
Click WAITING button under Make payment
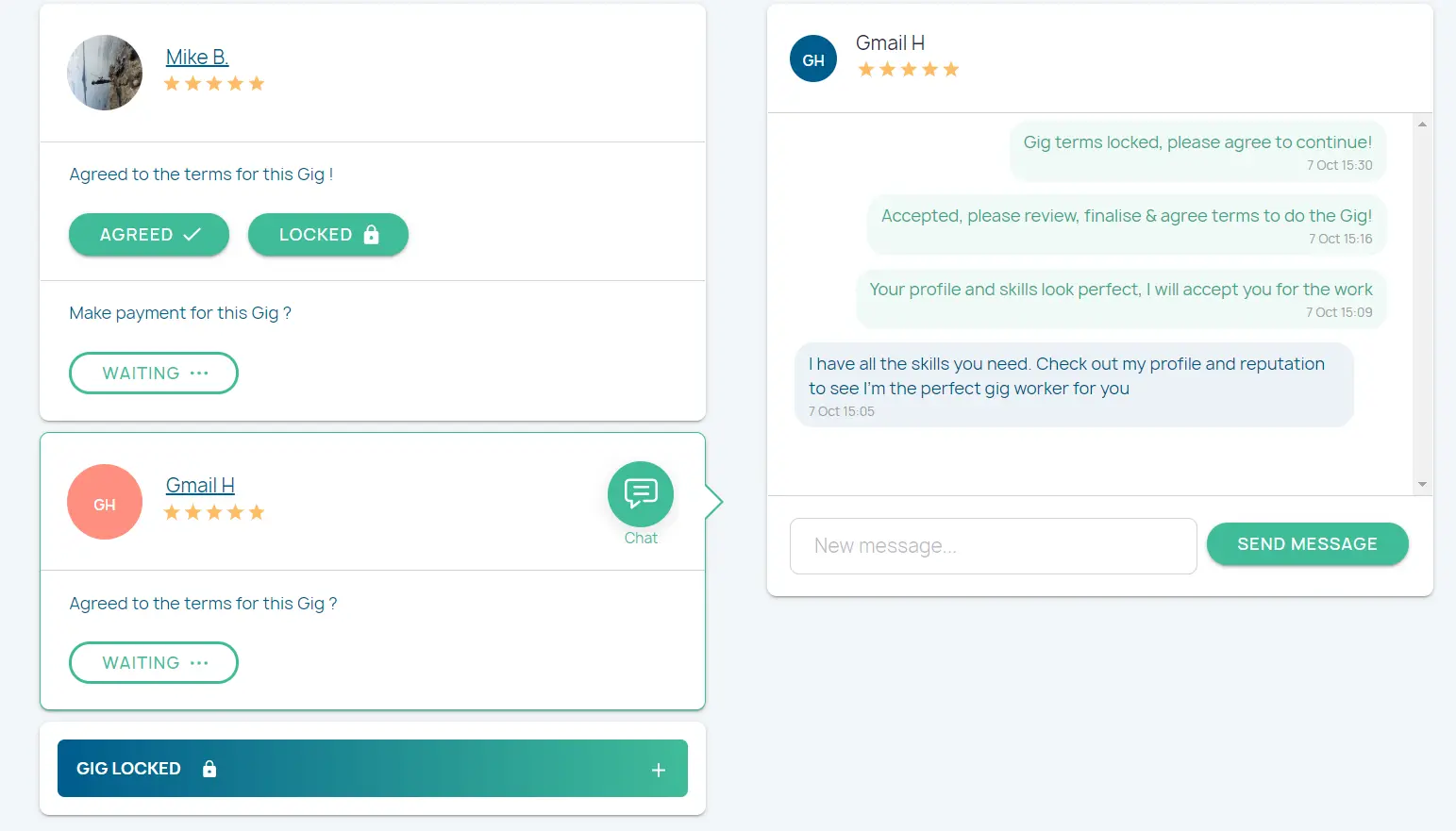154,374
